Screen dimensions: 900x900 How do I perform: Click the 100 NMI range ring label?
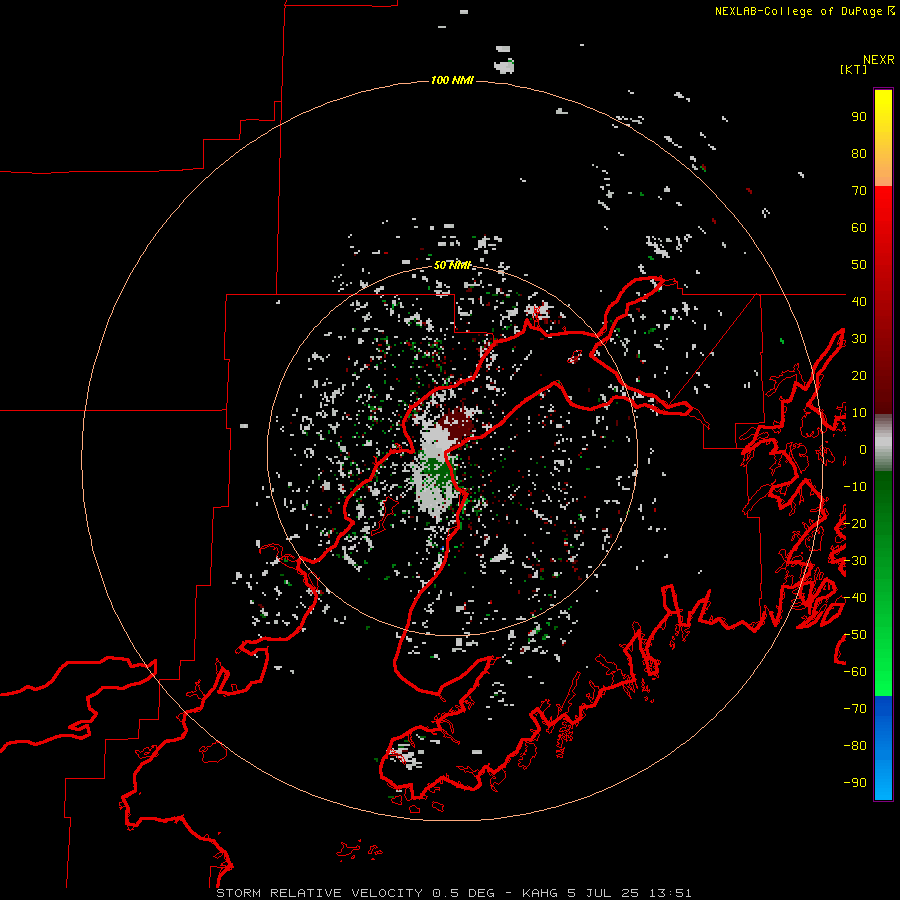coord(452,80)
